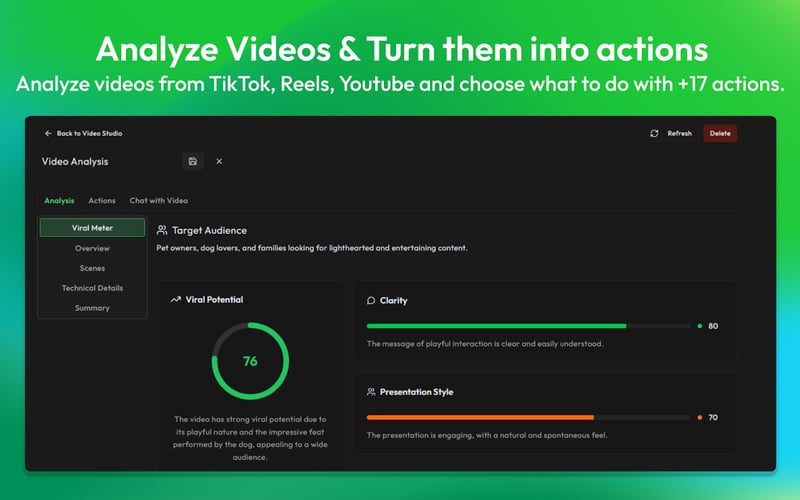Edit the Video Analysis title field
Viewport: 800px width, 500px height.
pyautogui.click(x=107, y=161)
